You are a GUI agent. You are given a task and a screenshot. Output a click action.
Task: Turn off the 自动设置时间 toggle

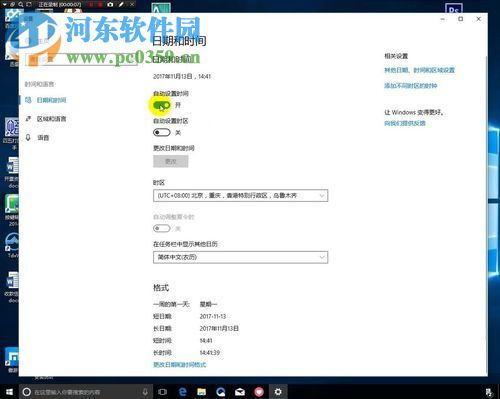tap(162, 105)
